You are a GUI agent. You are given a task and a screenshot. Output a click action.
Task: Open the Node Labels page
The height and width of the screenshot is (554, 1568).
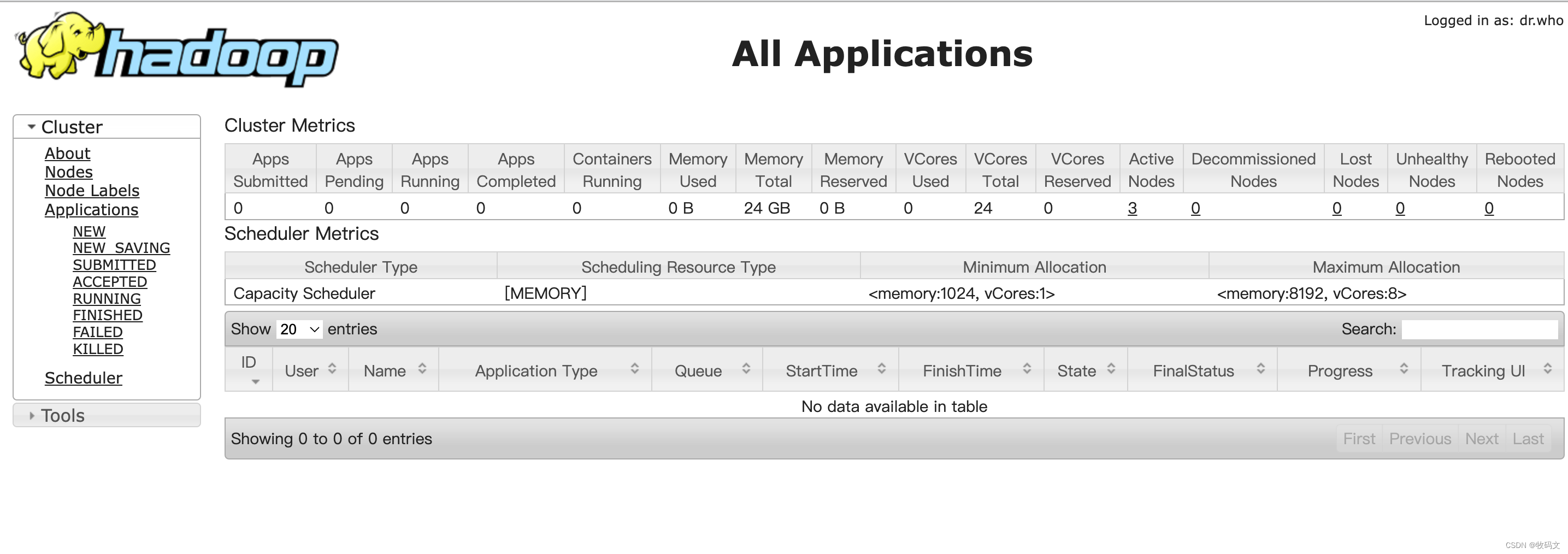92,191
